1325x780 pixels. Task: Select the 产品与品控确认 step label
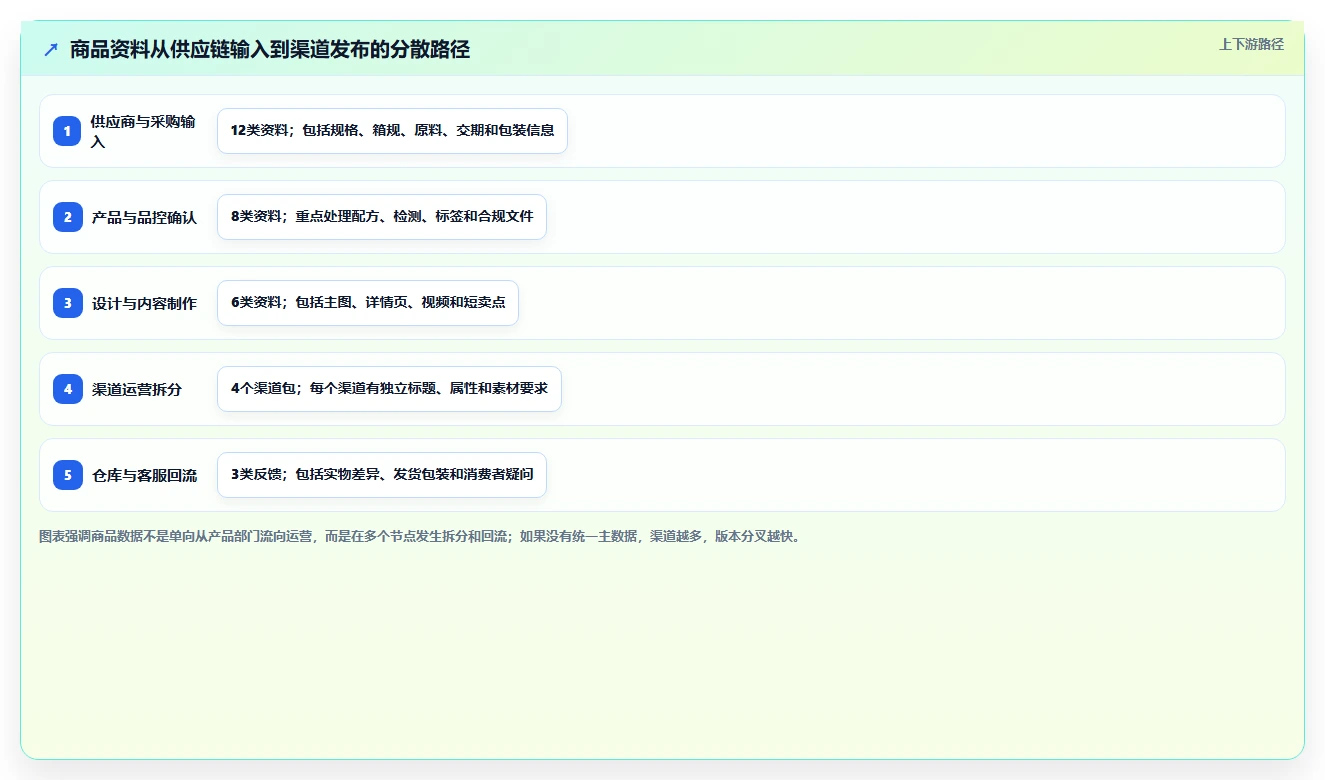(144, 217)
